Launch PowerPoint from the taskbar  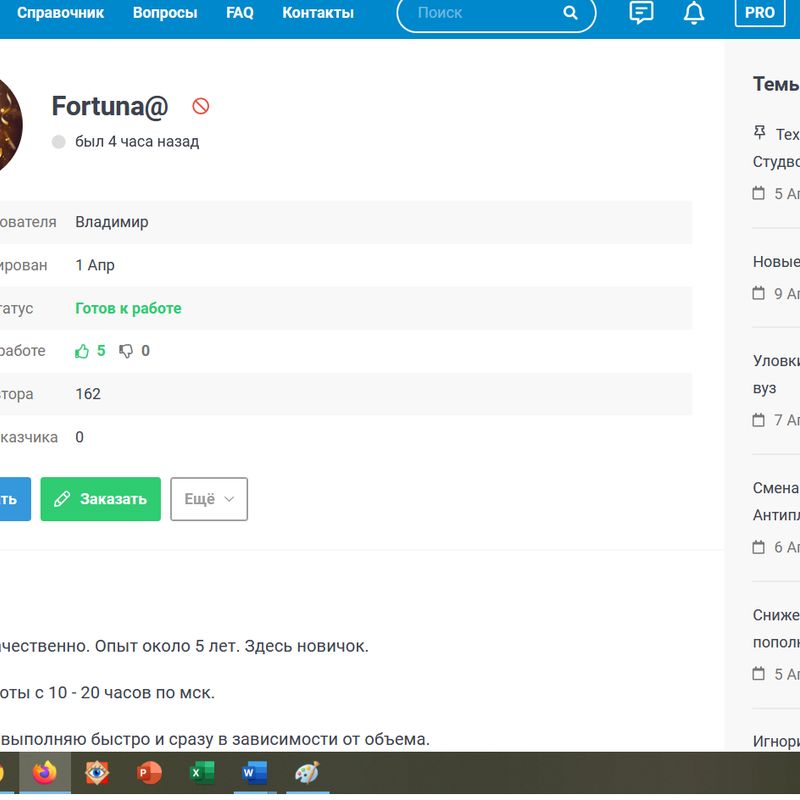[x=150, y=773]
